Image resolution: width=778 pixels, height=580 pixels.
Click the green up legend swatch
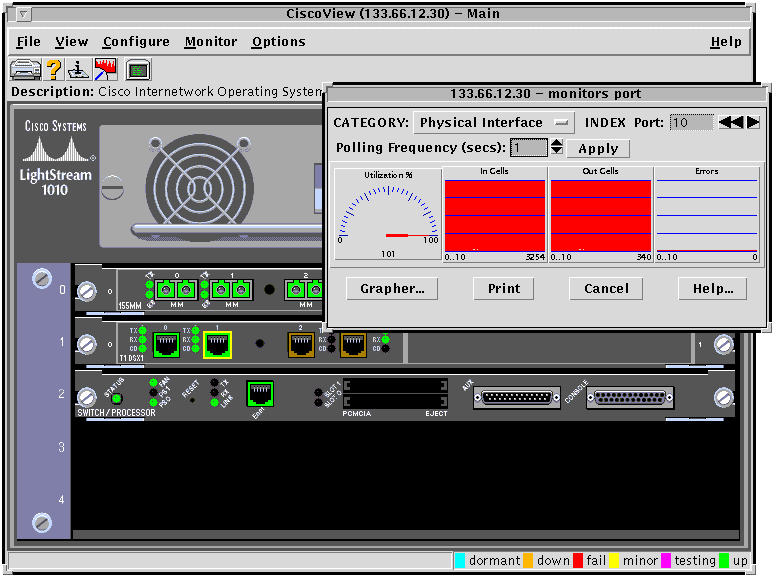[724, 561]
